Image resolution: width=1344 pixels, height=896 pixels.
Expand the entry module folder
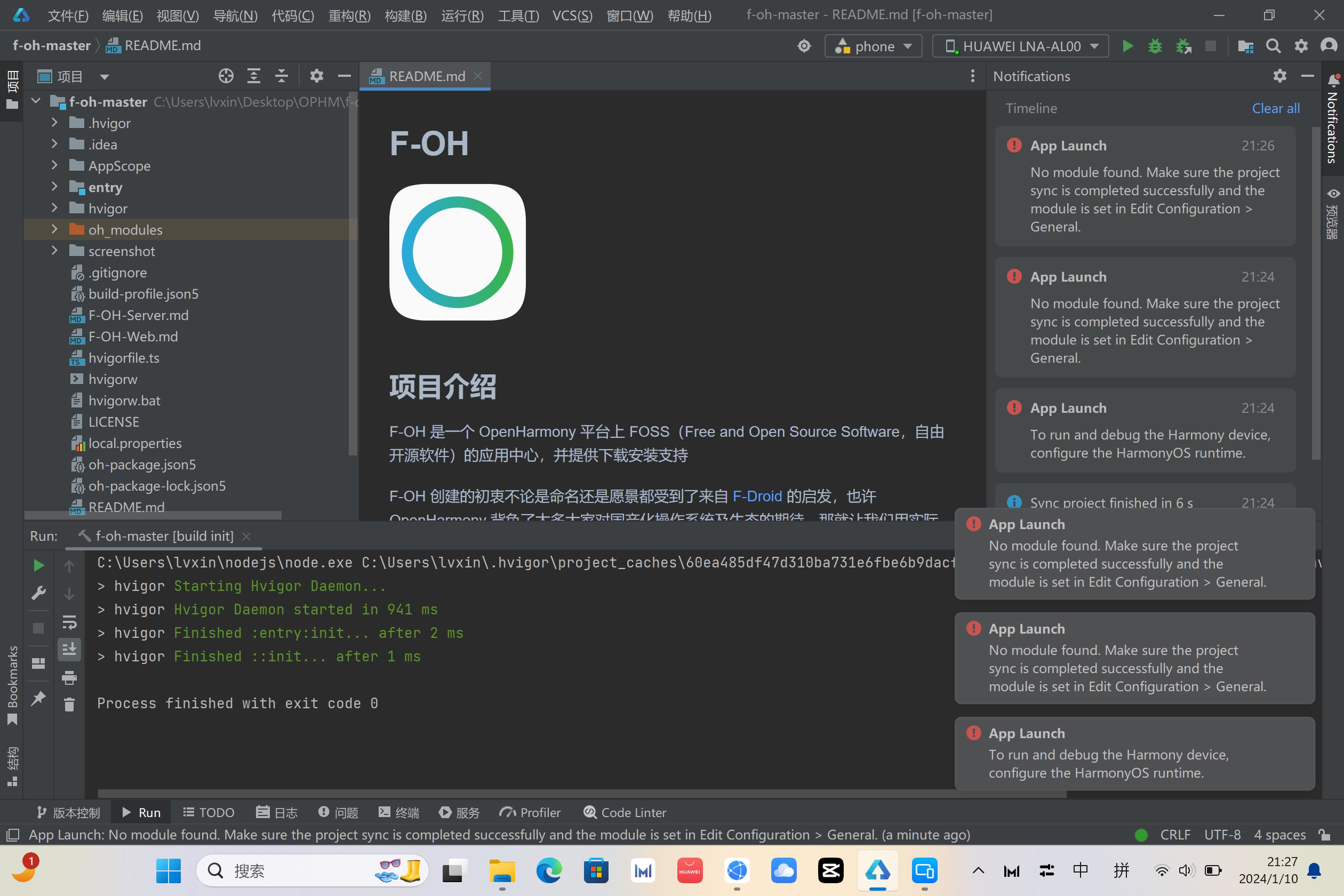(x=54, y=186)
